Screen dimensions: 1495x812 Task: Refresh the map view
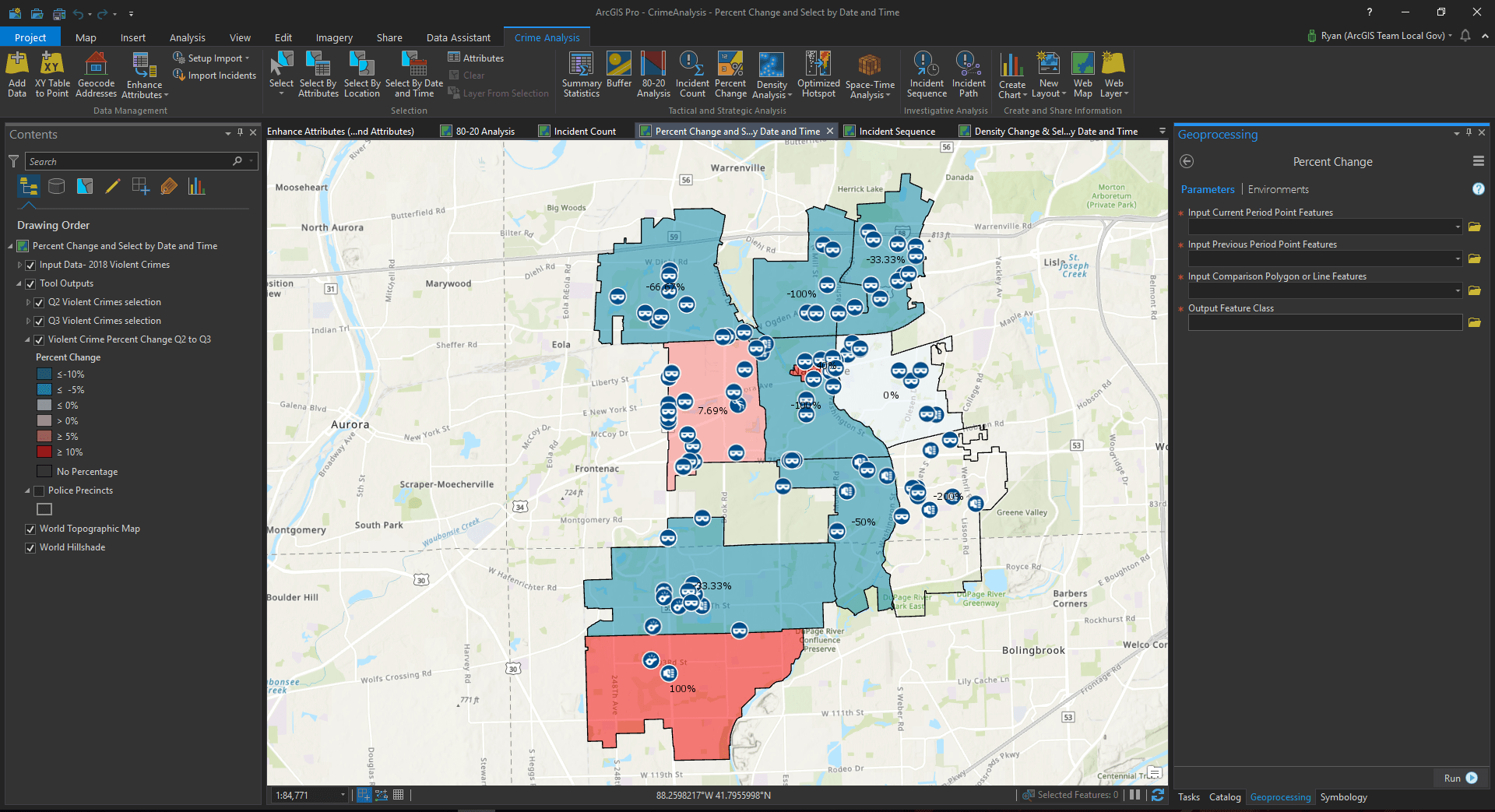coord(1158,795)
